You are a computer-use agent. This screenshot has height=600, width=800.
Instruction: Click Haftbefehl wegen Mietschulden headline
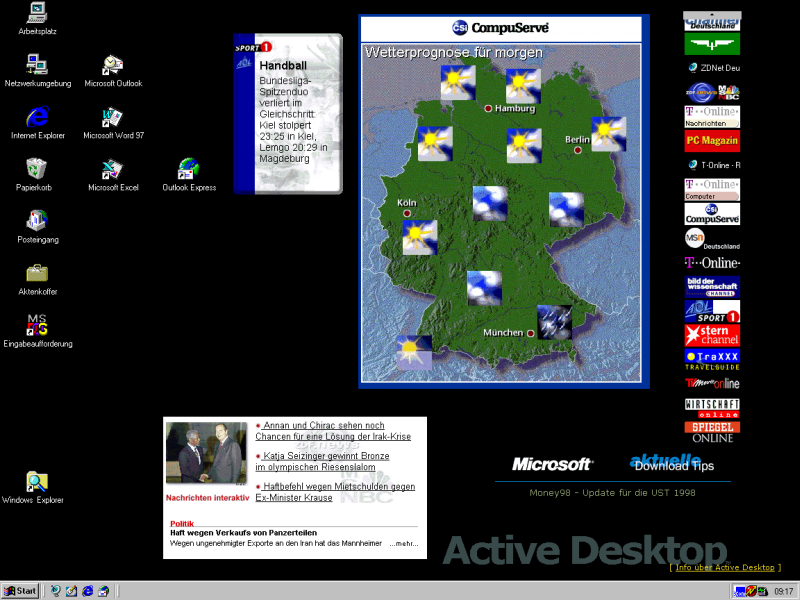click(335, 492)
